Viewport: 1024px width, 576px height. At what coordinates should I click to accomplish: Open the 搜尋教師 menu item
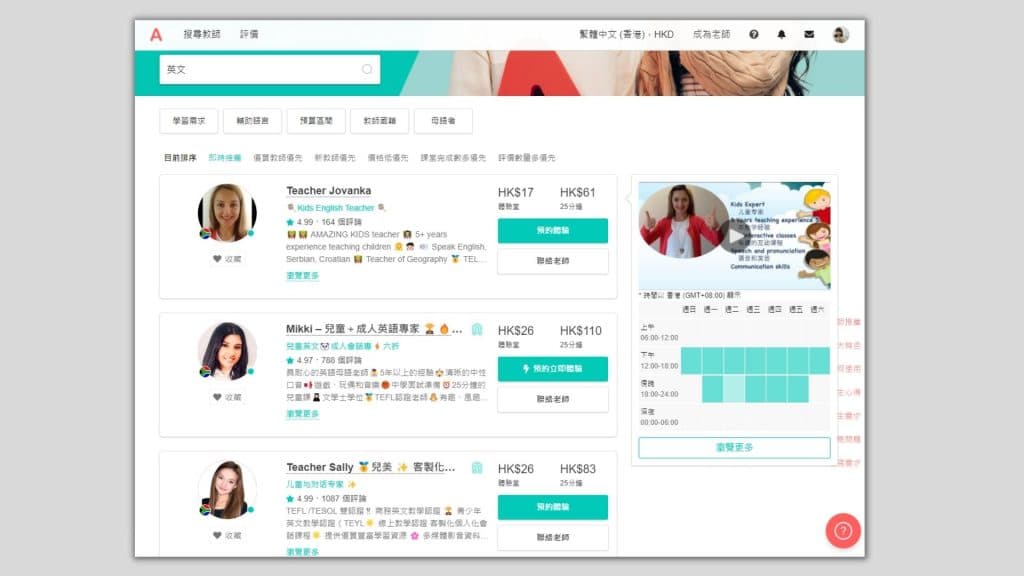coord(201,34)
